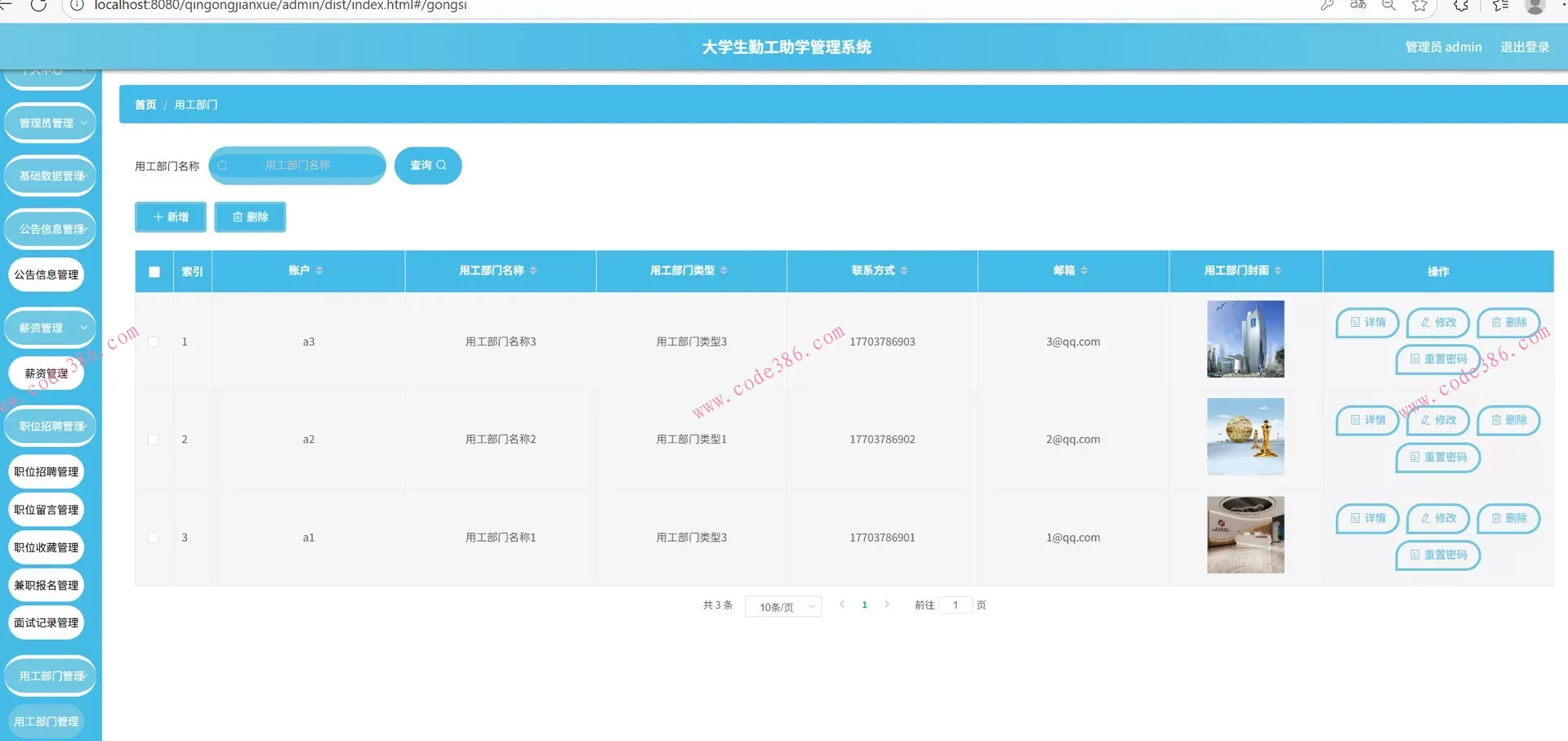The height and width of the screenshot is (741, 1568).
Task: Collapse the blue 职位招聘管理 parent menu
Action: pos(51,426)
